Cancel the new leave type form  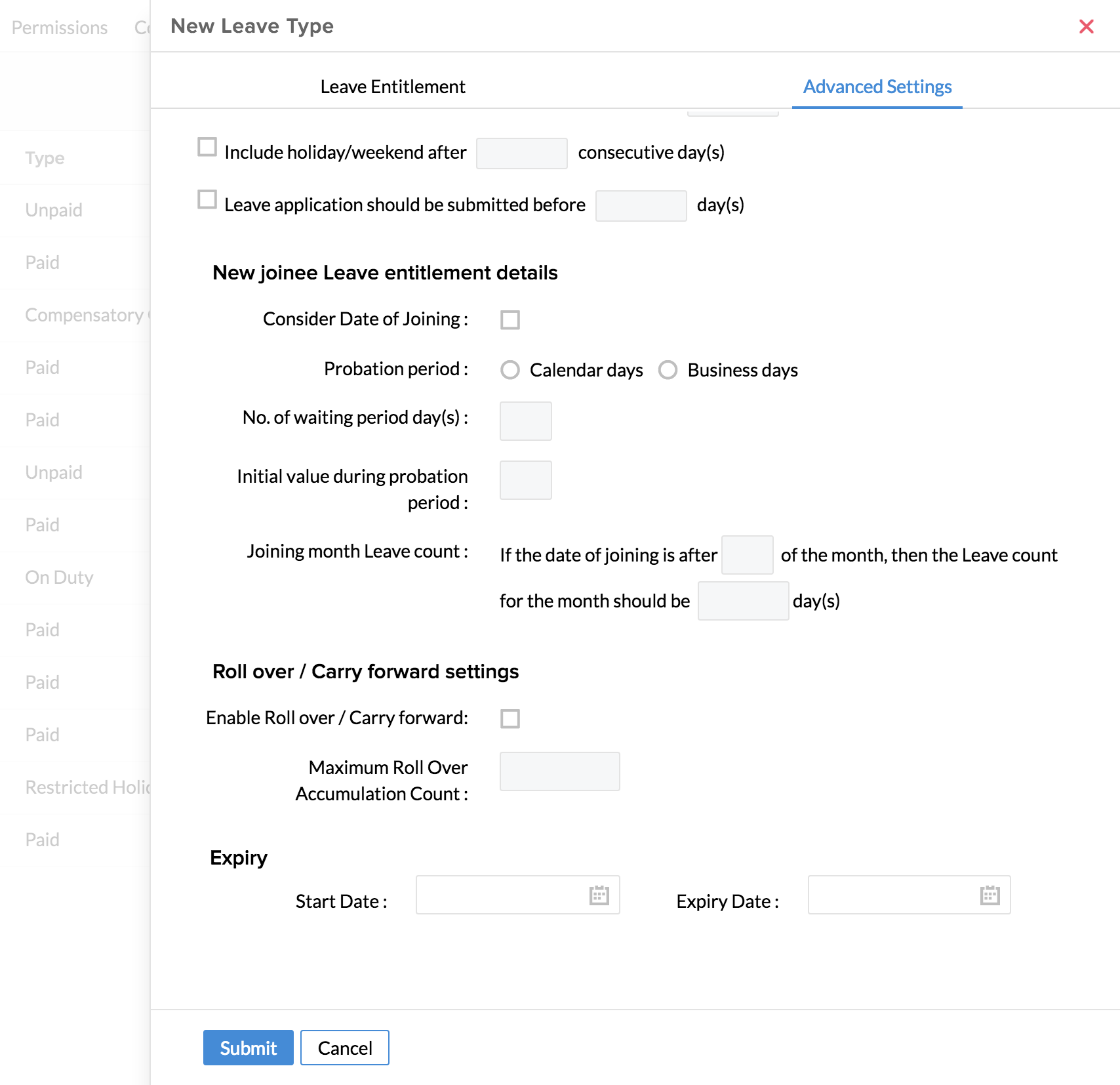345,1048
